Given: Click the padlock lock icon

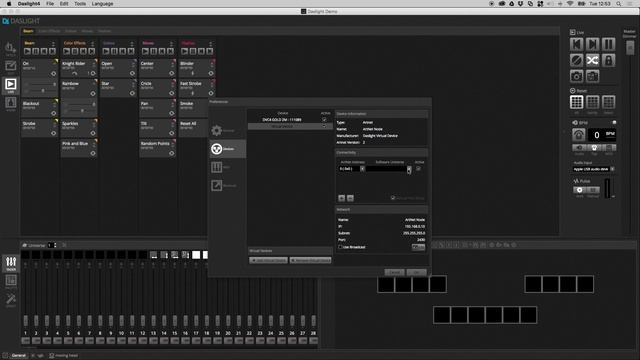Looking at the screenshot, I should [x=608, y=60].
